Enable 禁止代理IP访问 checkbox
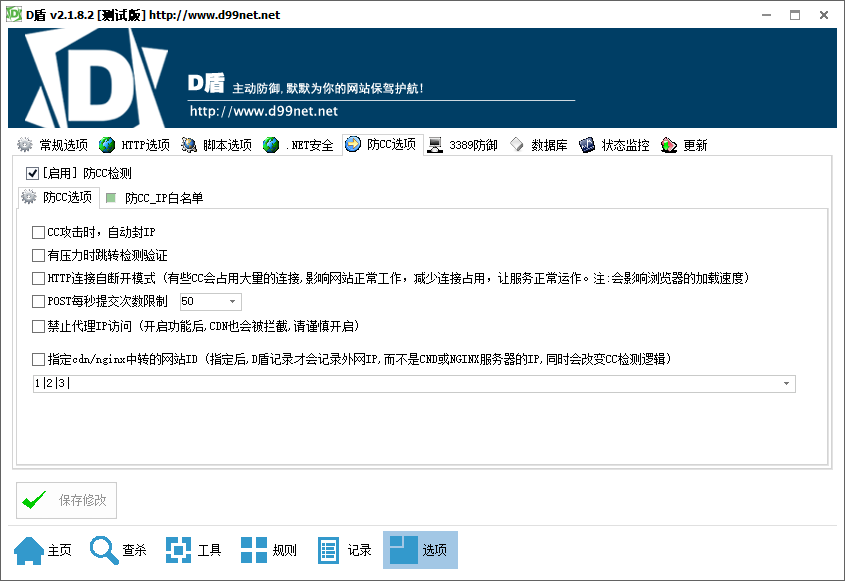 tap(38, 326)
